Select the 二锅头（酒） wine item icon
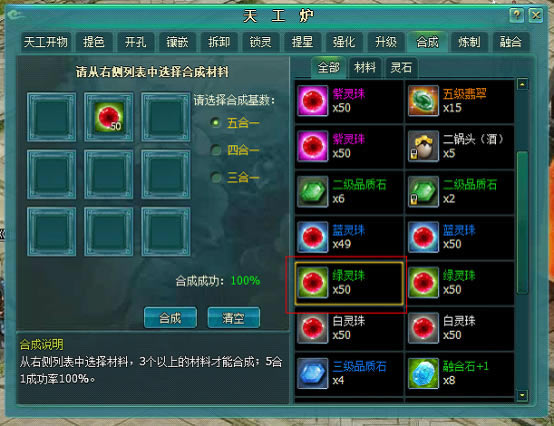Viewport: 554px width, 426px height. pyautogui.click(x=423, y=146)
